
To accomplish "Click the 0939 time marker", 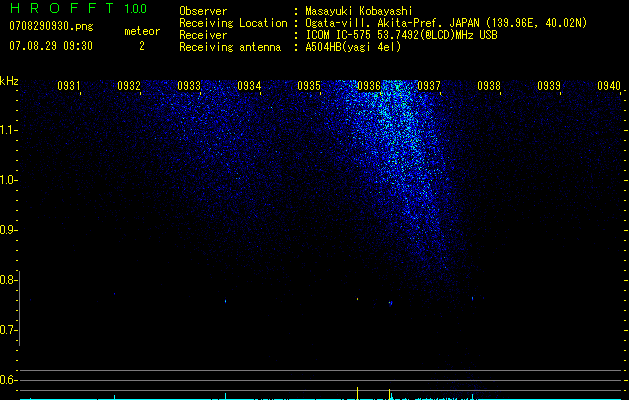I will pyautogui.click(x=549, y=86).
